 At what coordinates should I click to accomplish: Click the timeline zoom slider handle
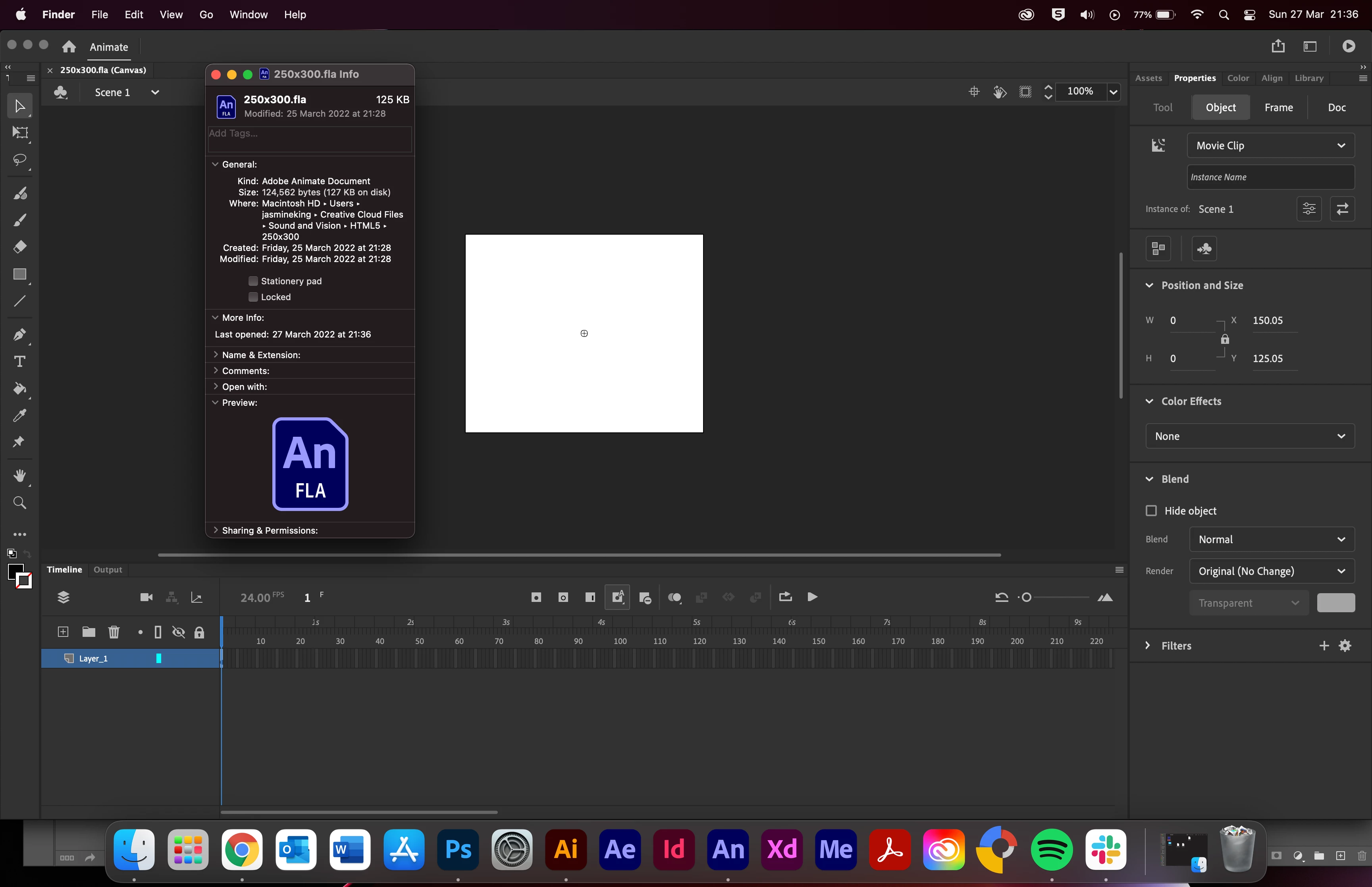tap(1027, 597)
